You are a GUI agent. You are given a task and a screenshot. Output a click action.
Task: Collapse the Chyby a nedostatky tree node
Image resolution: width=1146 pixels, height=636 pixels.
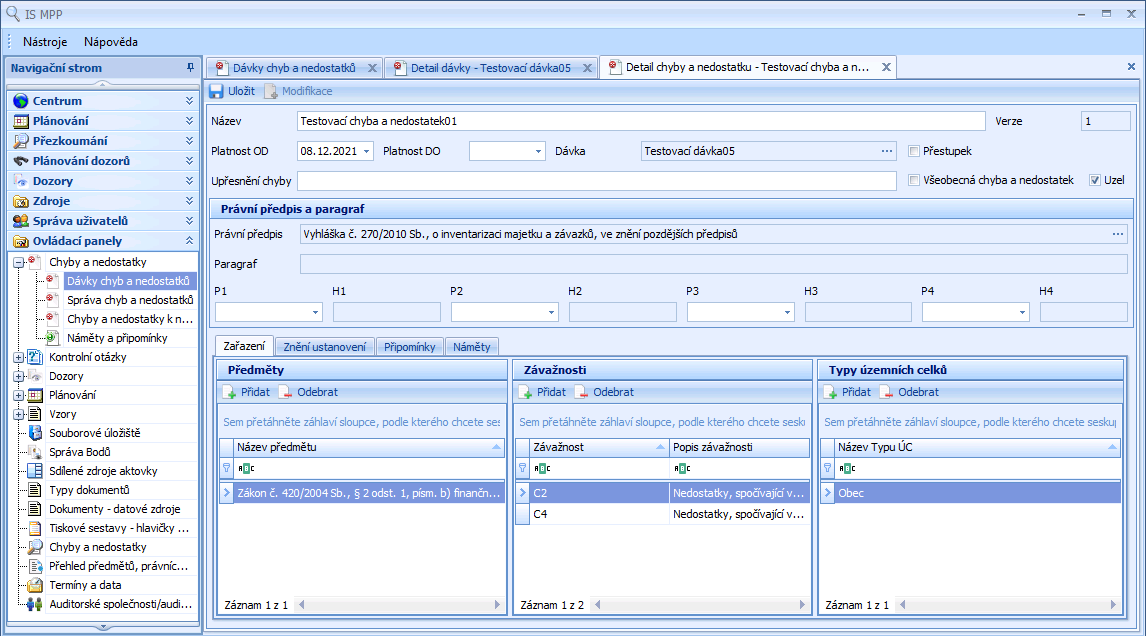pos(18,262)
